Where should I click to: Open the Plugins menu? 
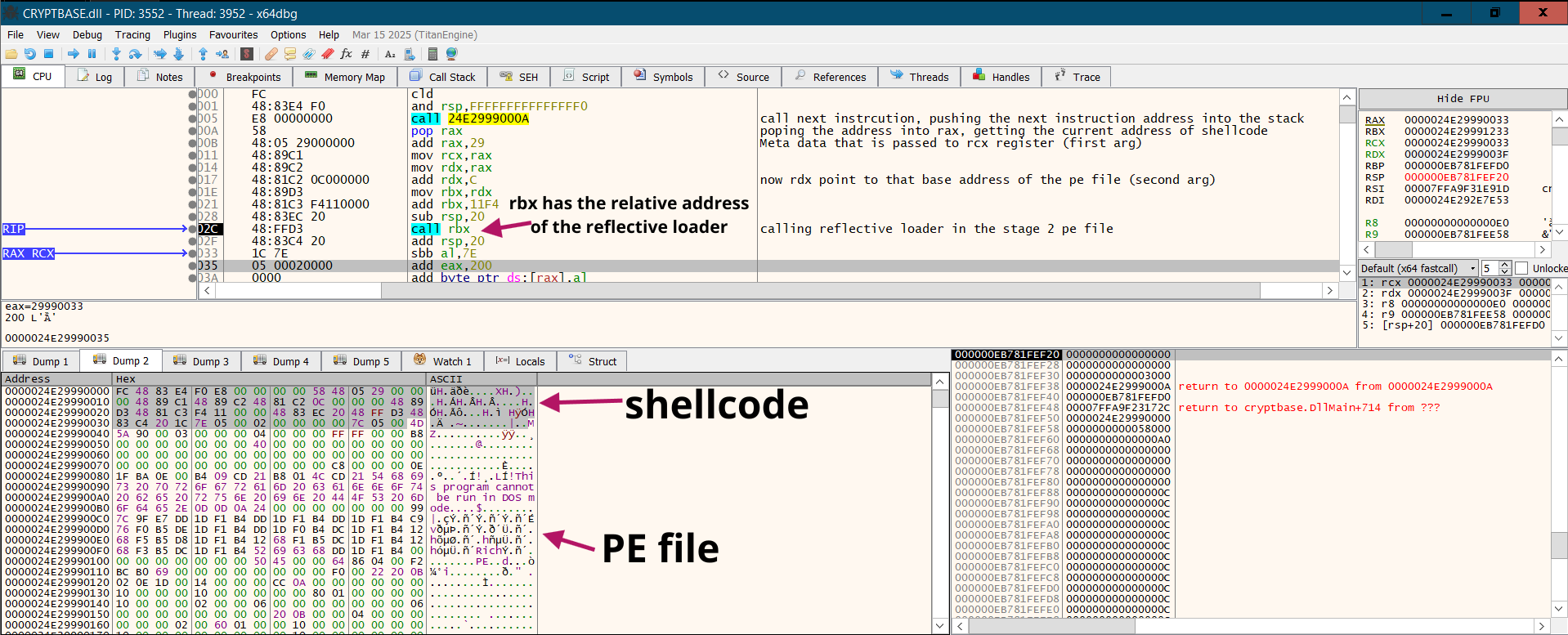click(180, 34)
